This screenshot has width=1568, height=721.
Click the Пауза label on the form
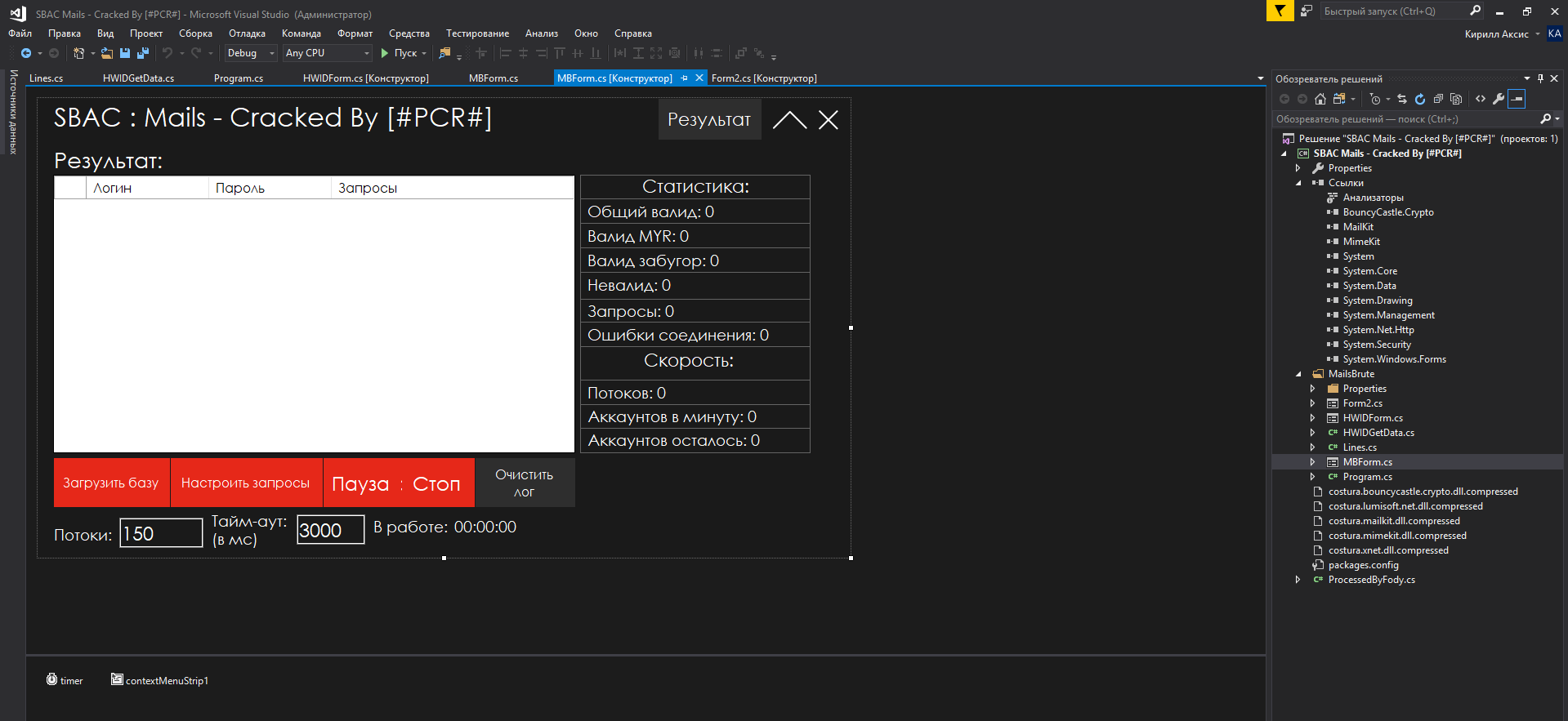click(360, 484)
